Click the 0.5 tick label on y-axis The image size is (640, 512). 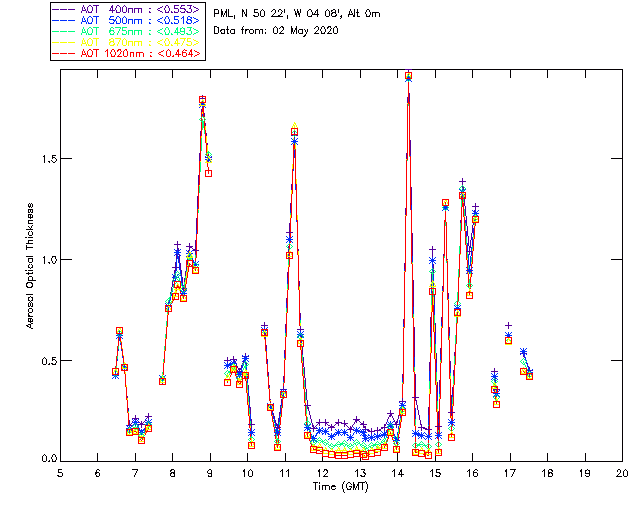[x=46, y=360]
